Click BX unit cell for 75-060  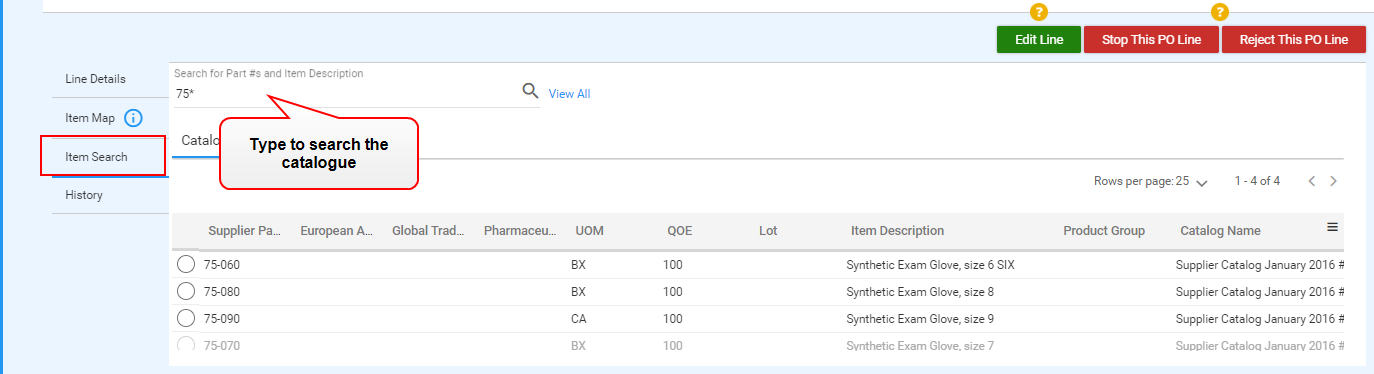(x=578, y=265)
